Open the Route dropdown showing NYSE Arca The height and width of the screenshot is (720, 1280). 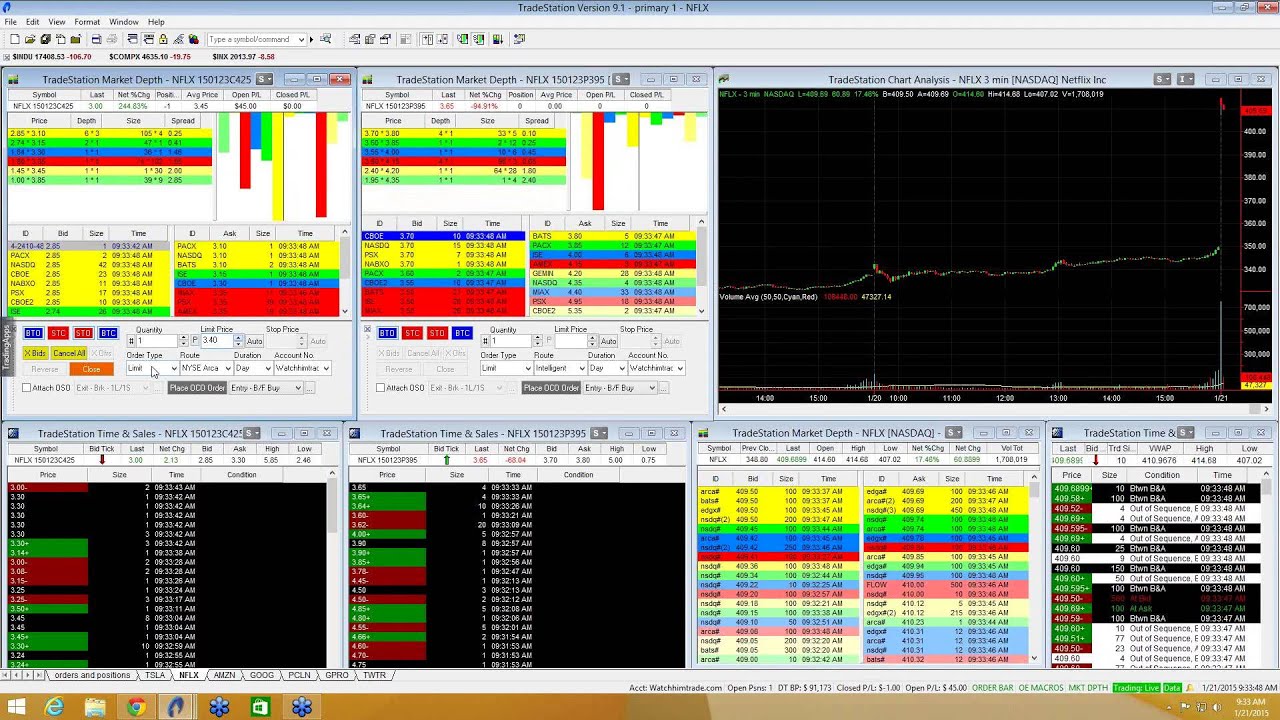(x=228, y=368)
